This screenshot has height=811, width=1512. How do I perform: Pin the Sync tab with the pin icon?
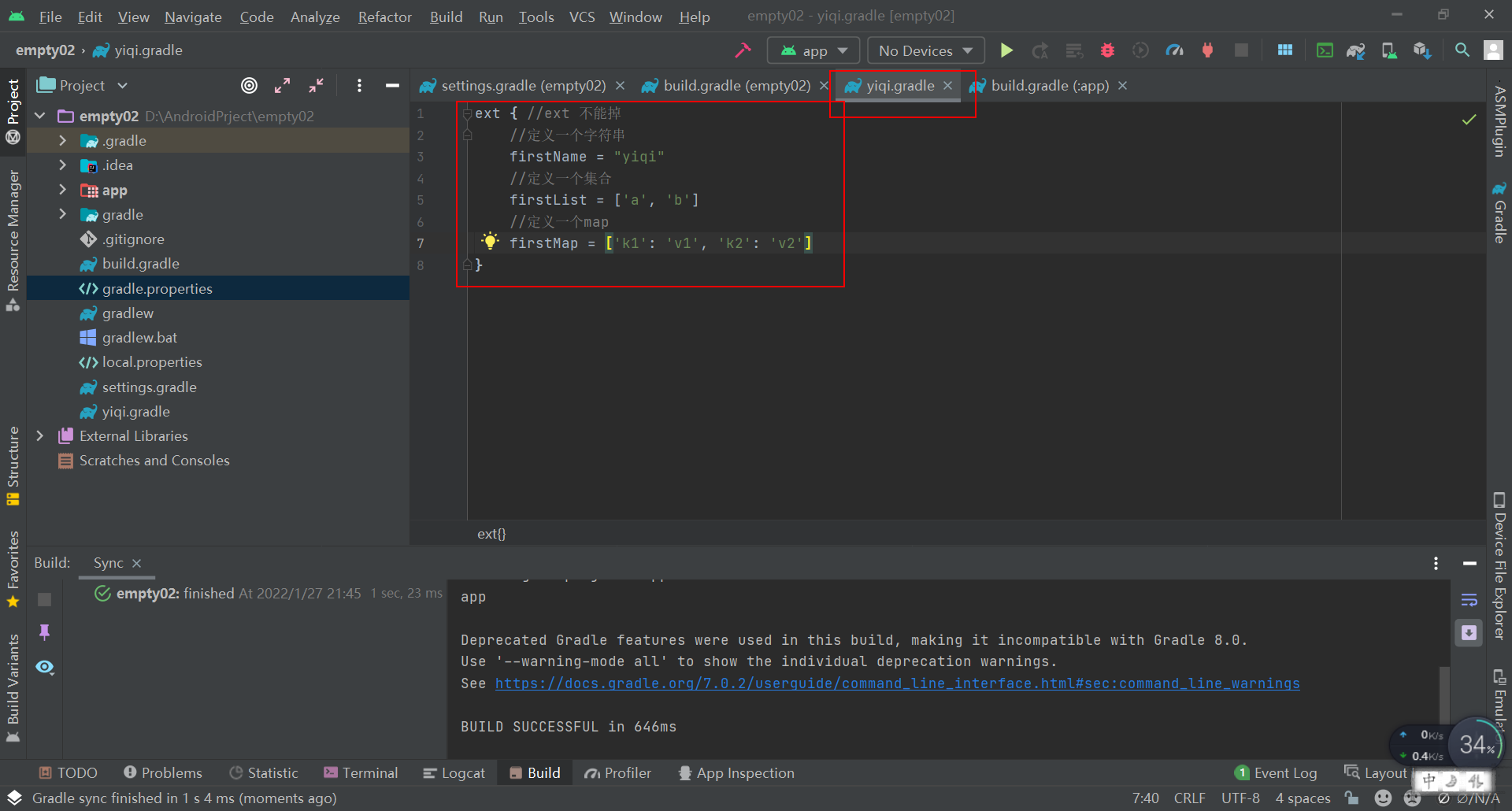(45, 632)
